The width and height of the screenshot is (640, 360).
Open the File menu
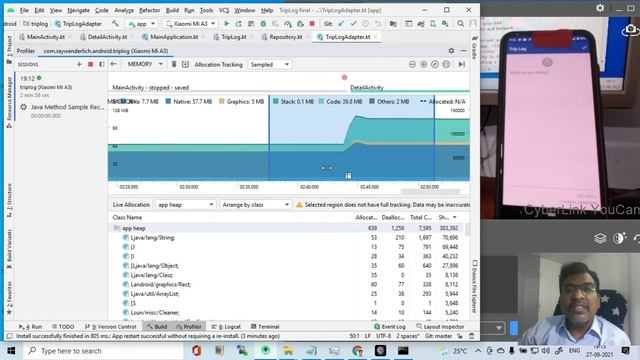pos(24,10)
